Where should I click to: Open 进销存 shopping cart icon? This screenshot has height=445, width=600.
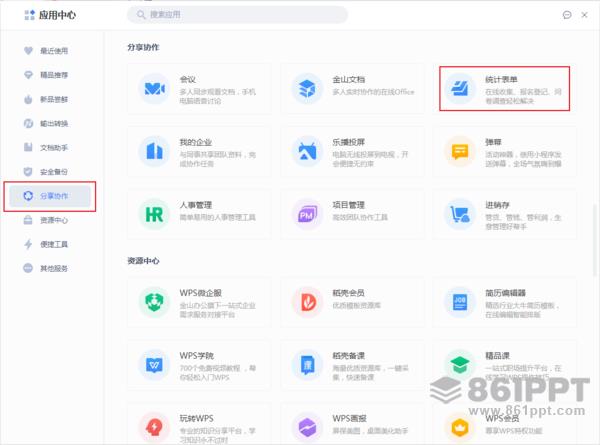point(460,214)
